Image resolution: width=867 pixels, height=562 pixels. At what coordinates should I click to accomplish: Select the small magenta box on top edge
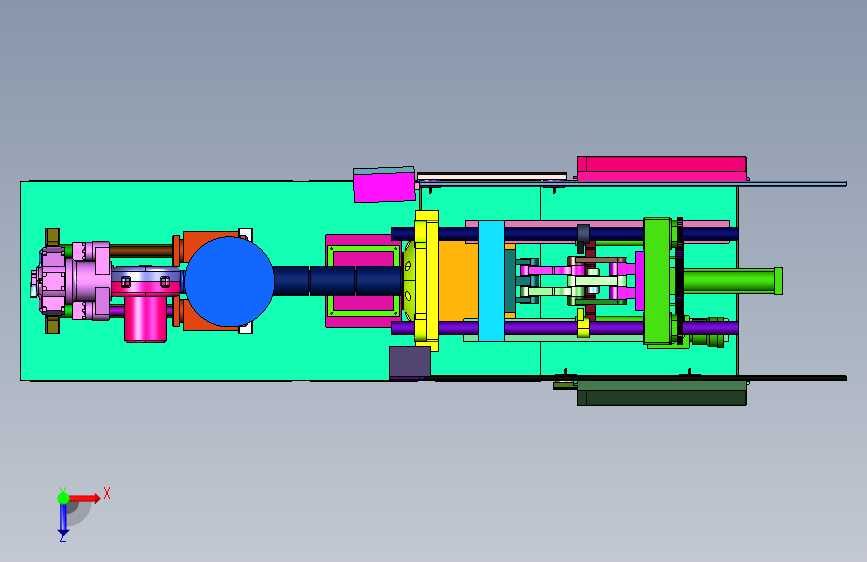coord(384,187)
